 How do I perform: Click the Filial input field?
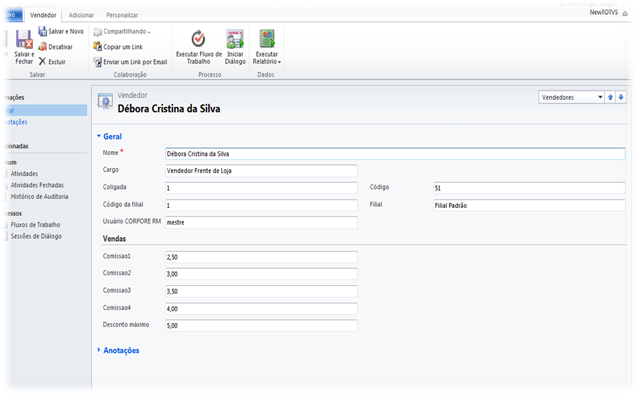[529, 205]
